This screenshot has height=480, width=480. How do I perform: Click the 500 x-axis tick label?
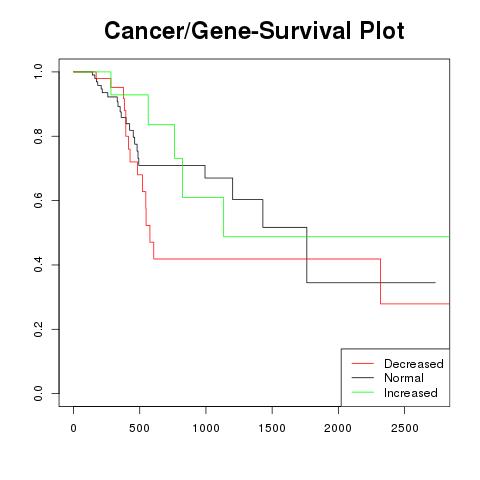(139, 428)
